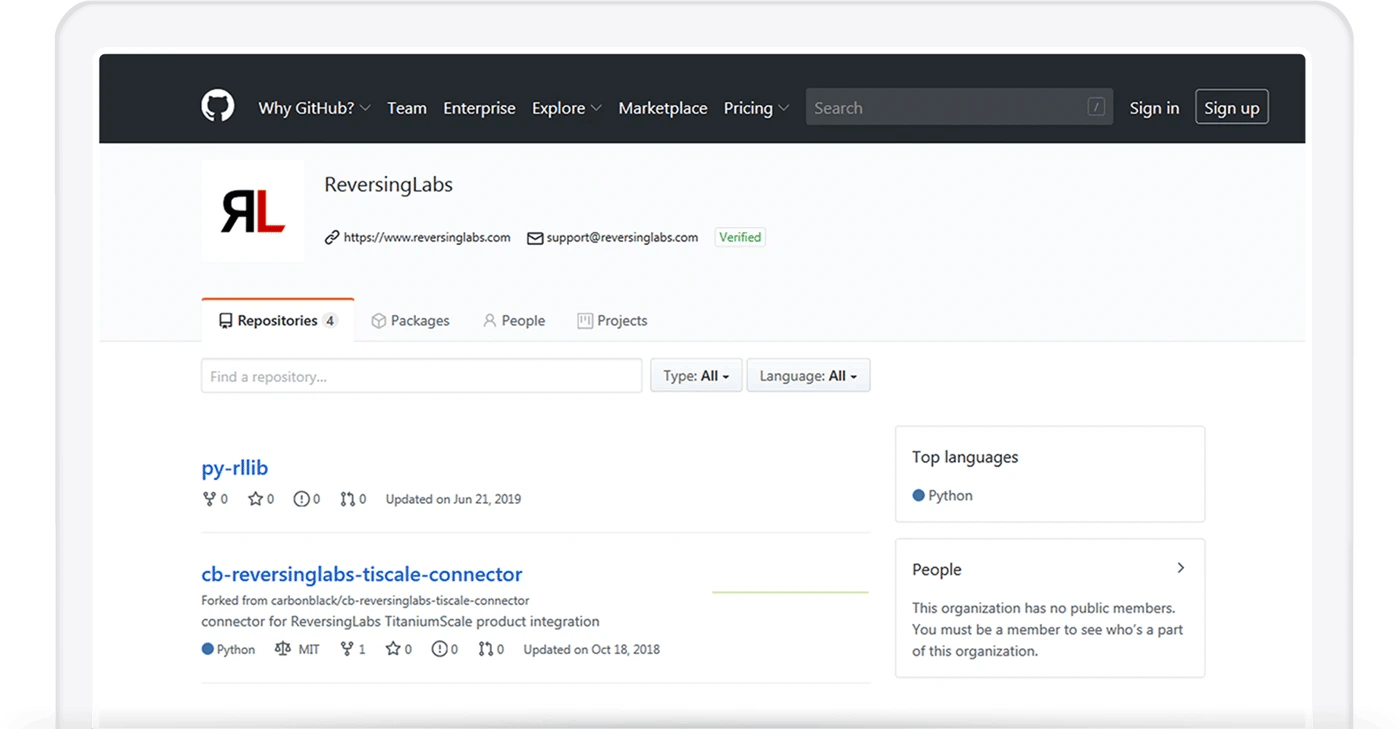Click the People tab person icon
Screen dimensions: 1400x729
489,321
